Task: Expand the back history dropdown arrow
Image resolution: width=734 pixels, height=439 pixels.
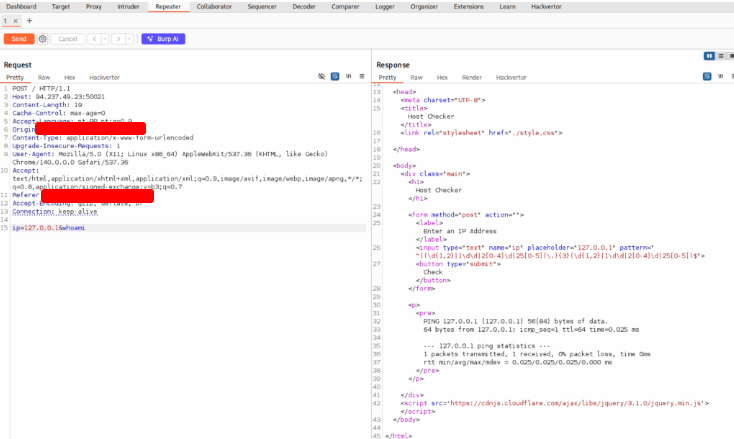Action: pos(105,39)
